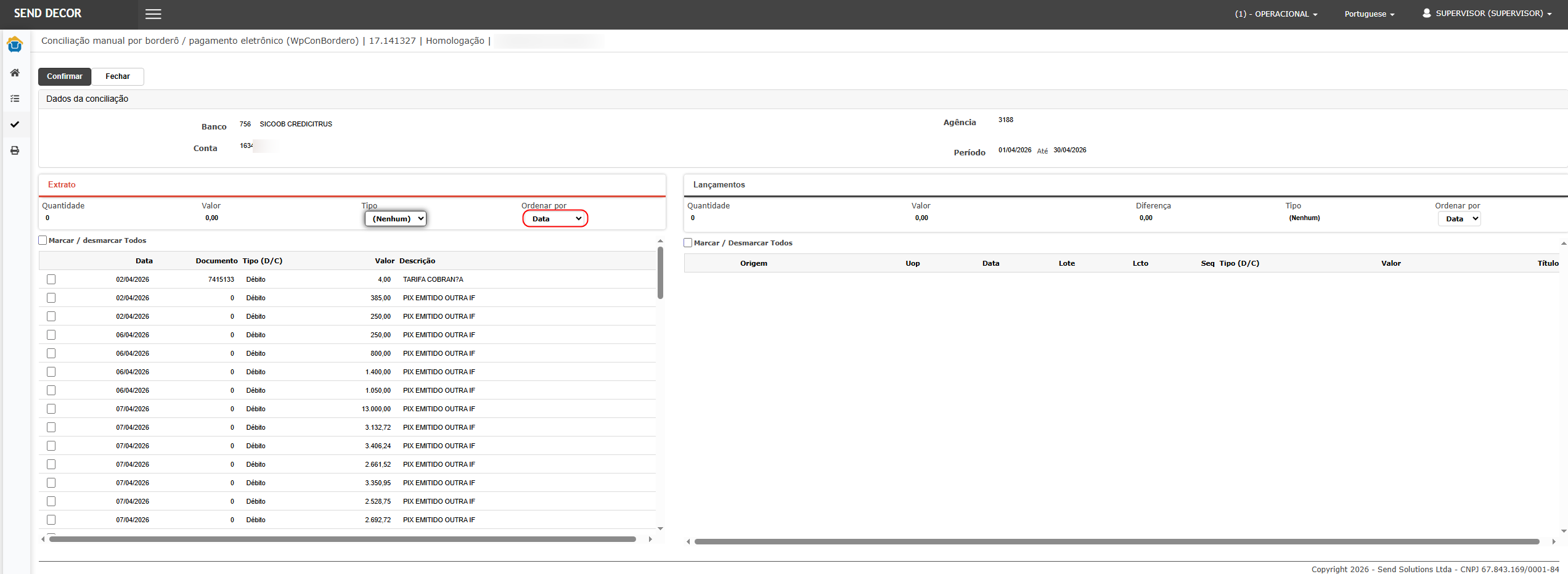
Task: Click the SEND DECOR brand link
Action: point(47,14)
